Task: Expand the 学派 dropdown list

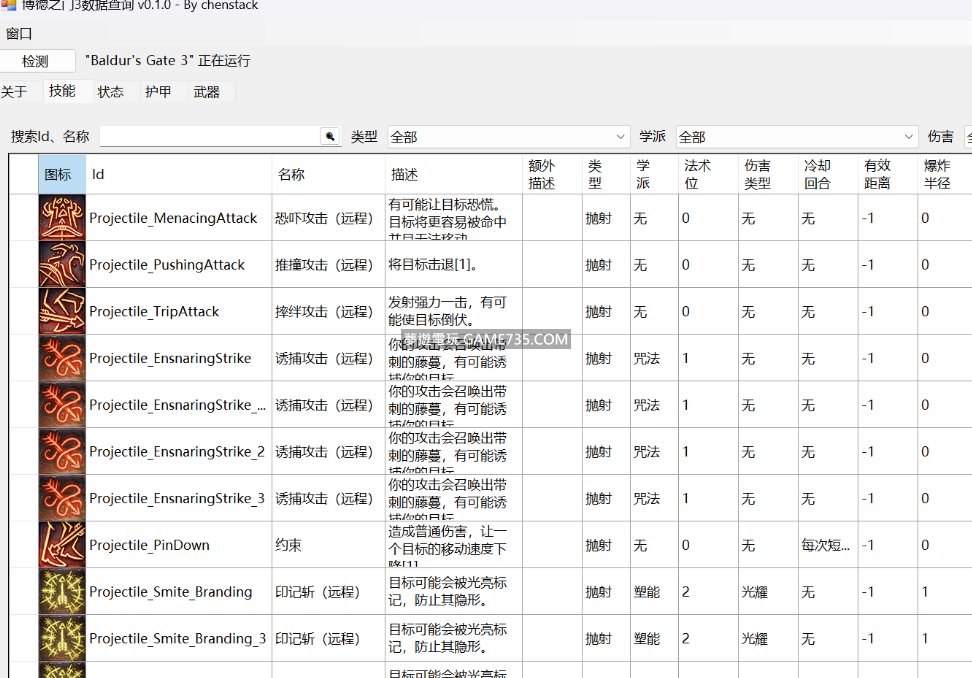Action: pyautogui.click(x=908, y=137)
